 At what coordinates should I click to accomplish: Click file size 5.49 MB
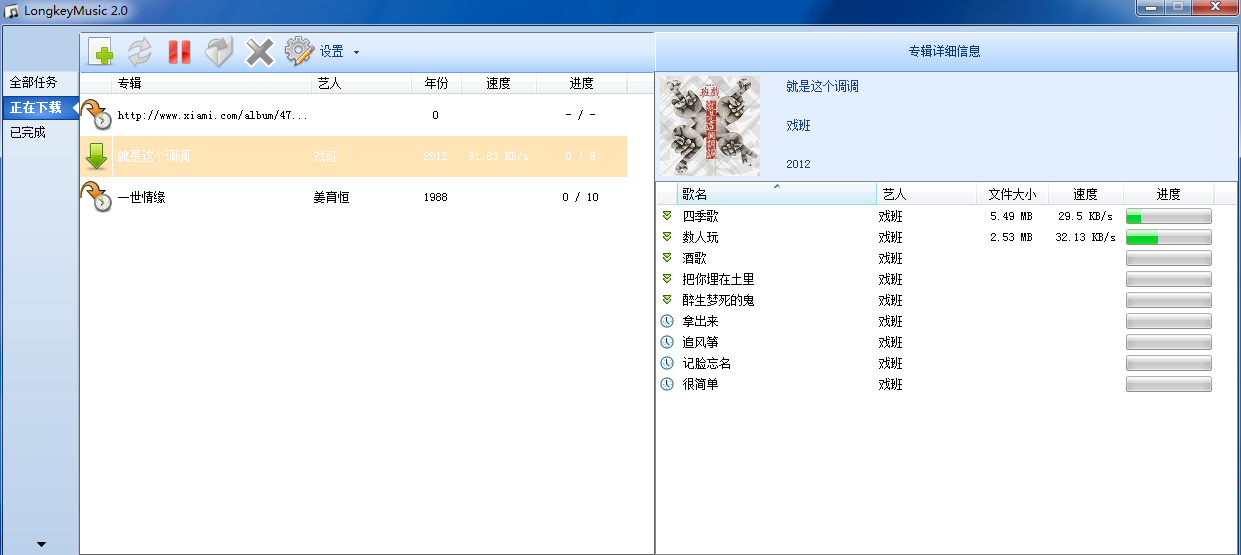coord(1011,216)
